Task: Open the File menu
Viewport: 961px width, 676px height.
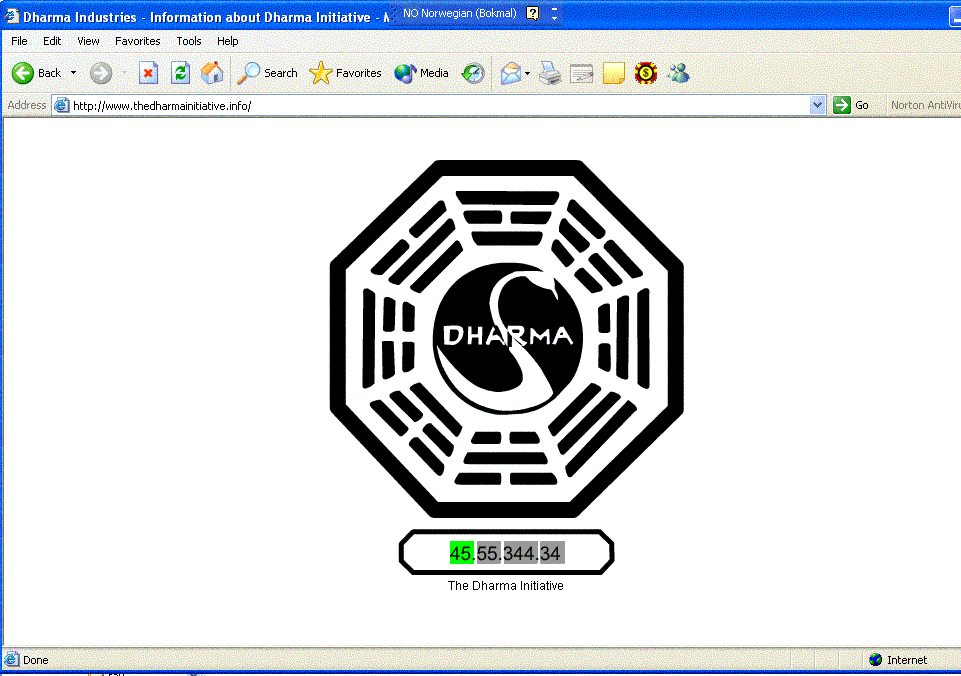Action: tap(19, 41)
